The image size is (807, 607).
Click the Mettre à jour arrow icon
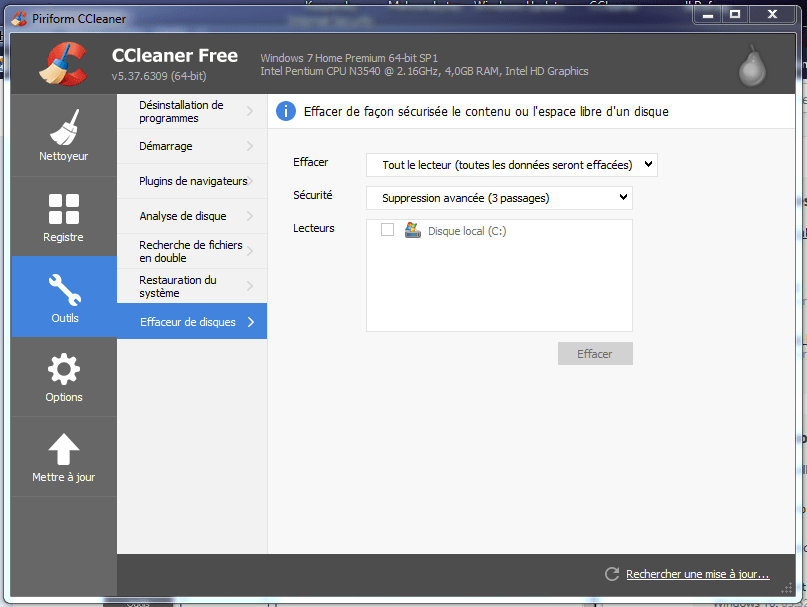click(x=64, y=449)
